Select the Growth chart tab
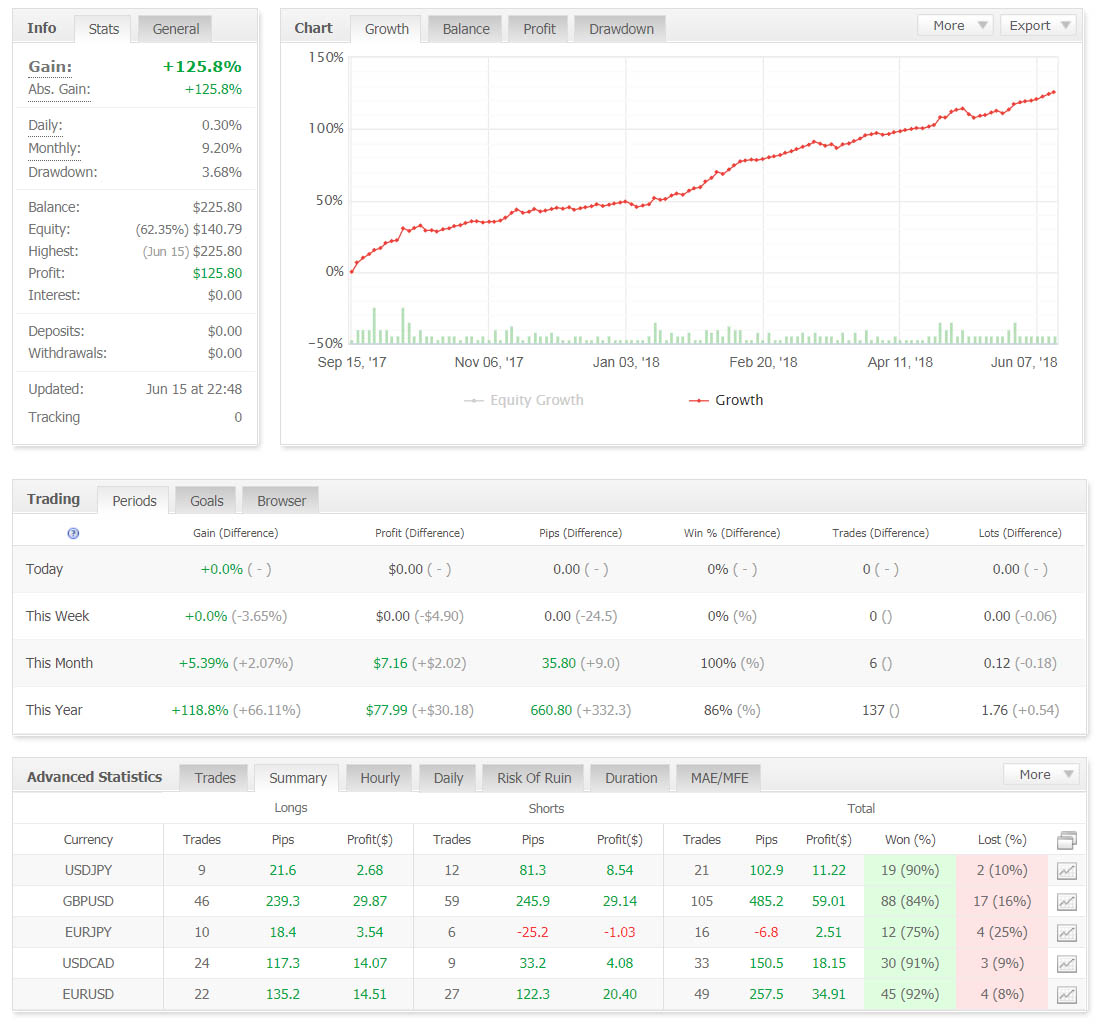Viewport: 1111px width, 1027px height. tap(386, 29)
